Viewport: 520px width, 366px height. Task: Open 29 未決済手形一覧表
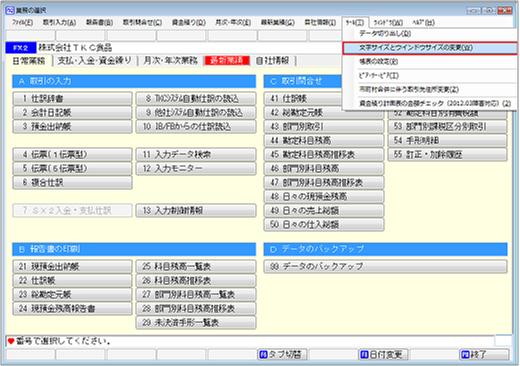point(196,323)
